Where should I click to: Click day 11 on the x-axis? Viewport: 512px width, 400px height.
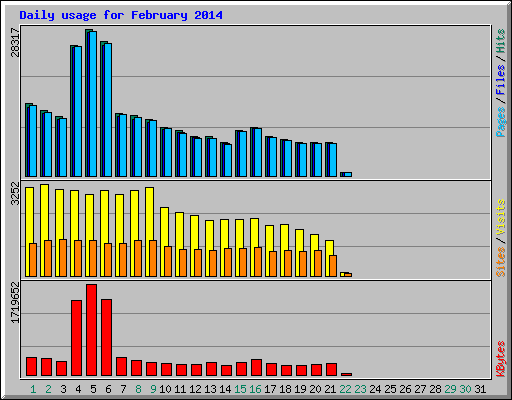pyautogui.click(x=180, y=389)
